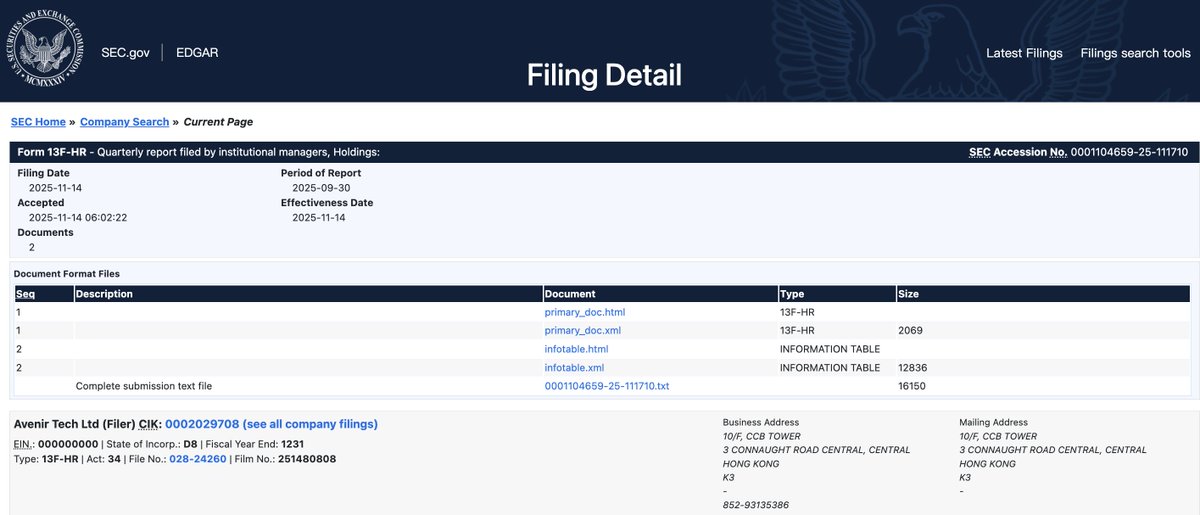The height and width of the screenshot is (515, 1200).
Task: Select the State of Incorp. D8 text
Action: click(151, 443)
